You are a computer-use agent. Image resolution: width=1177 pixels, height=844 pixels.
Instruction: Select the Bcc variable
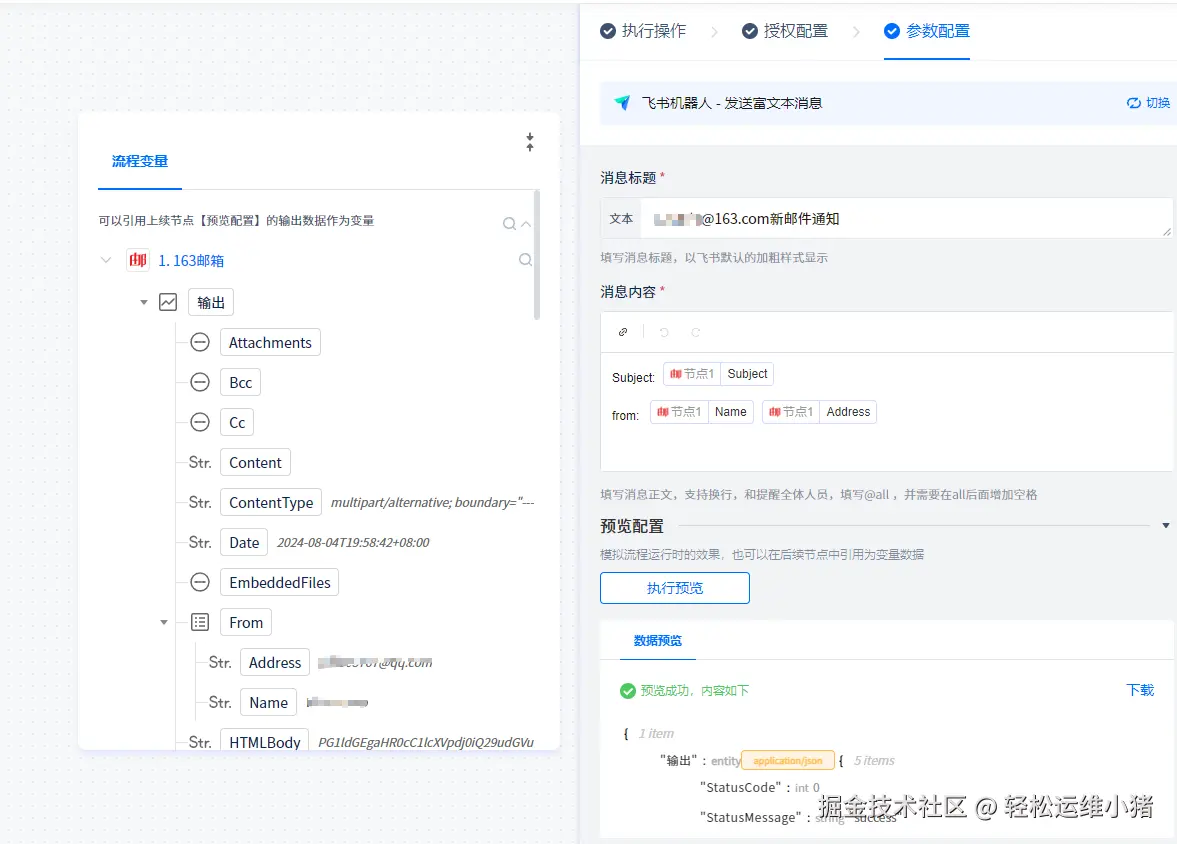[240, 382]
